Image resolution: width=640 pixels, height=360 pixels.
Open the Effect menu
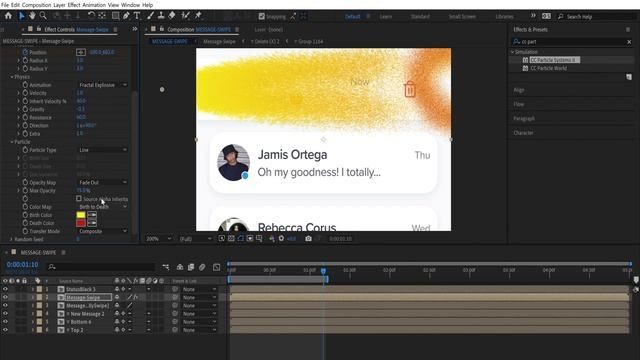click(74, 5)
